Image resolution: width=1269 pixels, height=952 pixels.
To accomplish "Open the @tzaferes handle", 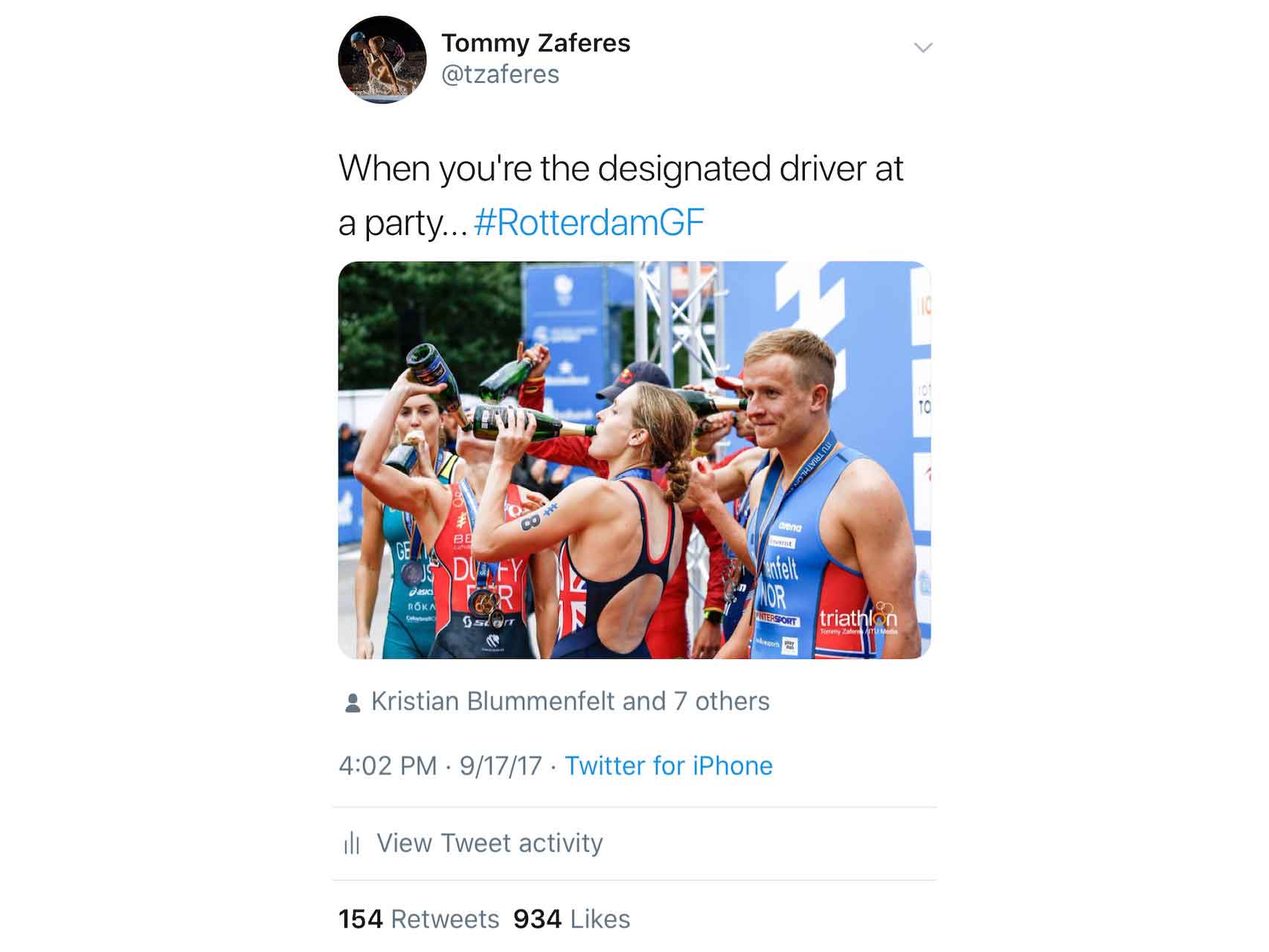I will [500, 74].
